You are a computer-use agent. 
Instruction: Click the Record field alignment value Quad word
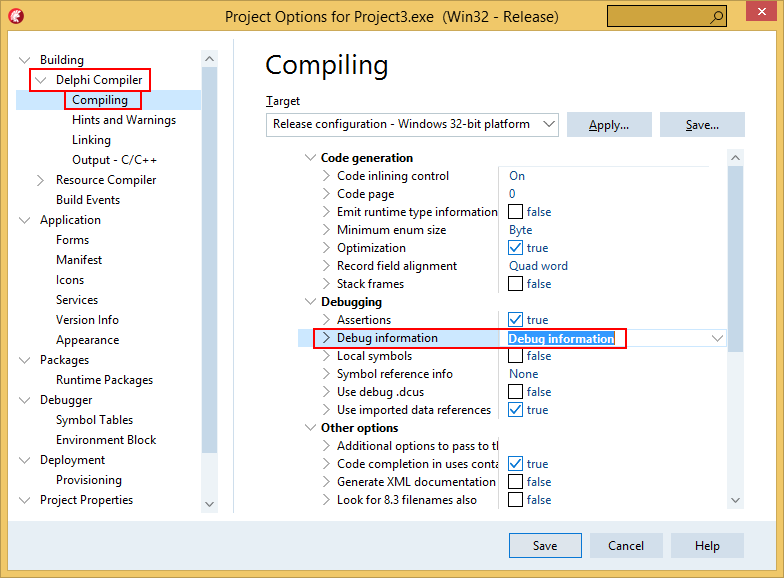click(x=538, y=266)
